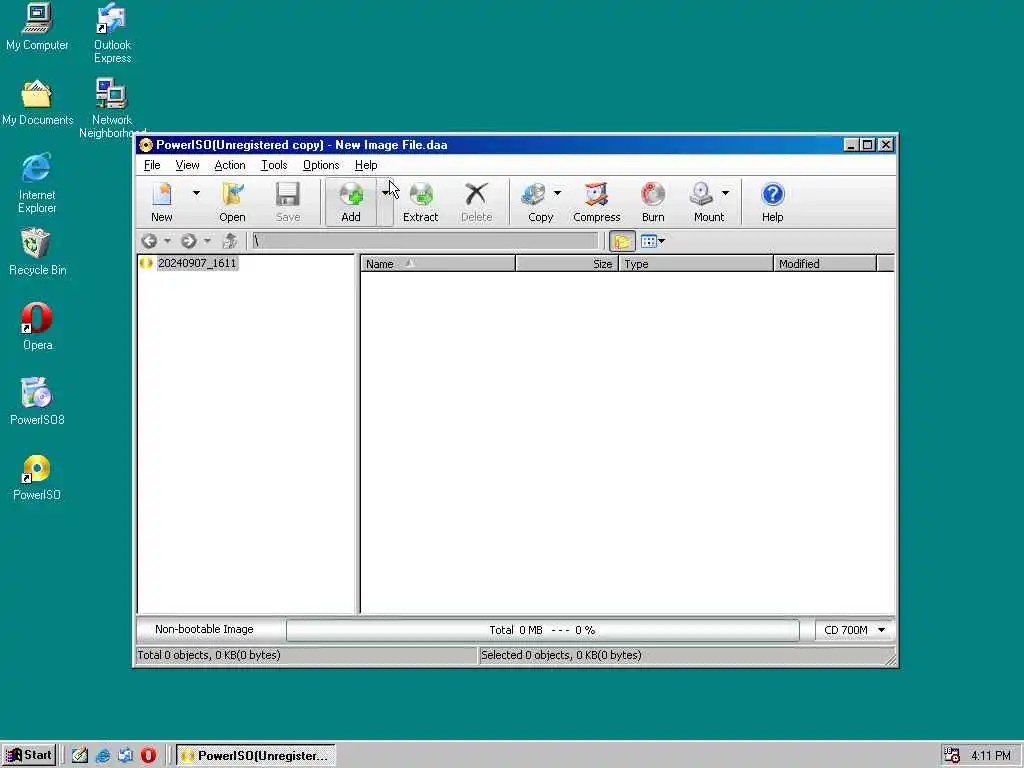Sort by the Type column header
The image size is (1024, 768).
tap(696, 264)
